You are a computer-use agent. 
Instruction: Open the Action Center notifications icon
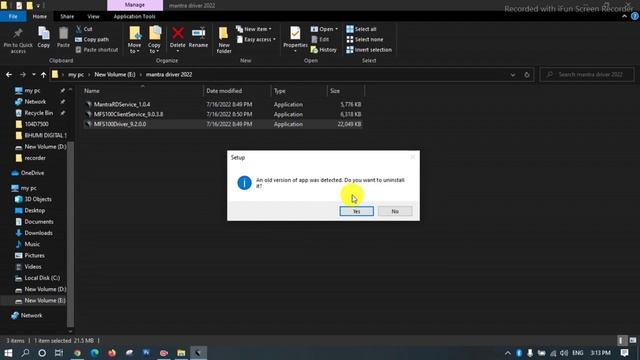[624, 353]
